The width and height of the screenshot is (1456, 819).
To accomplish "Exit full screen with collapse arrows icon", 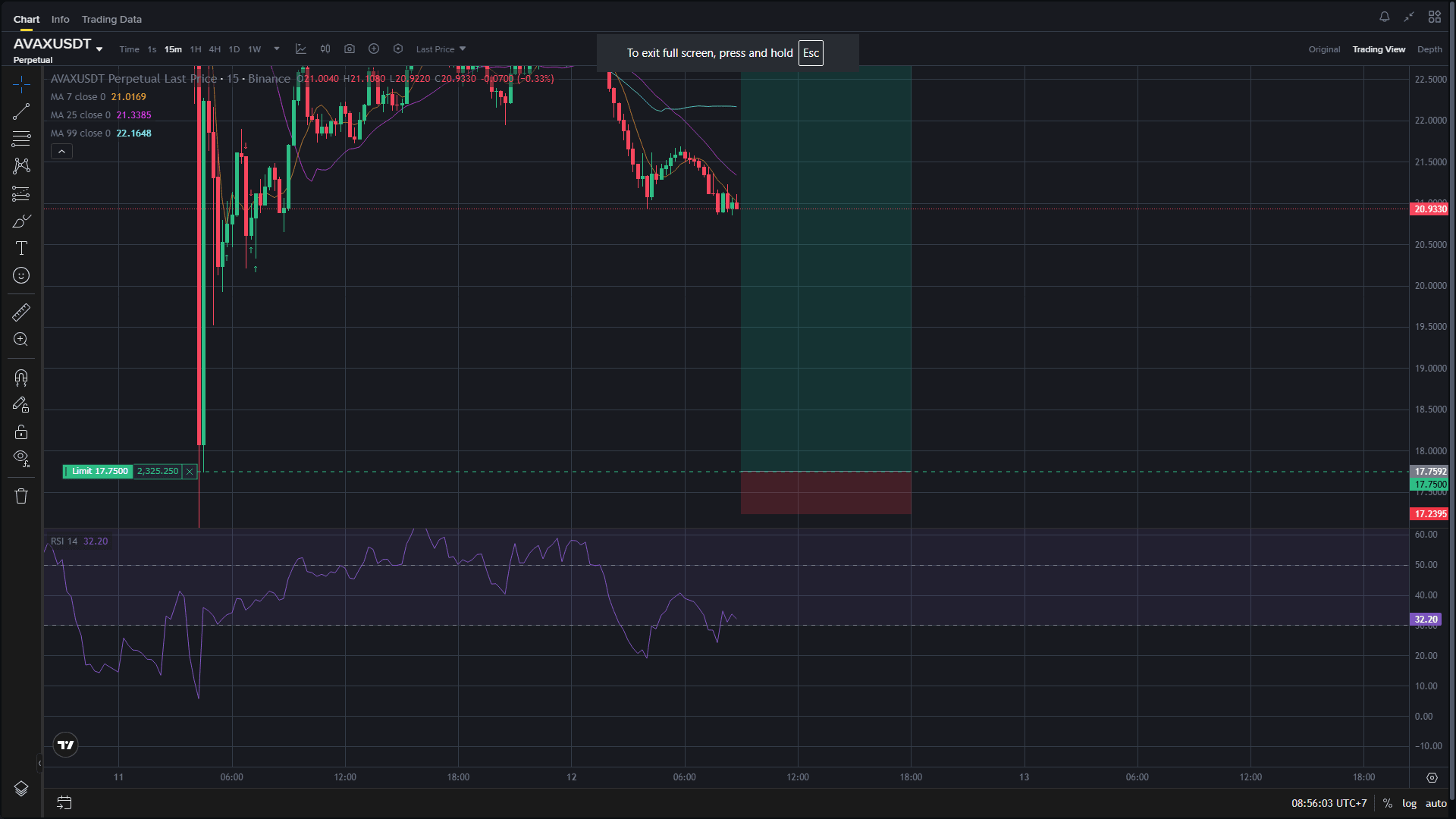I will (x=1409, y=17).
